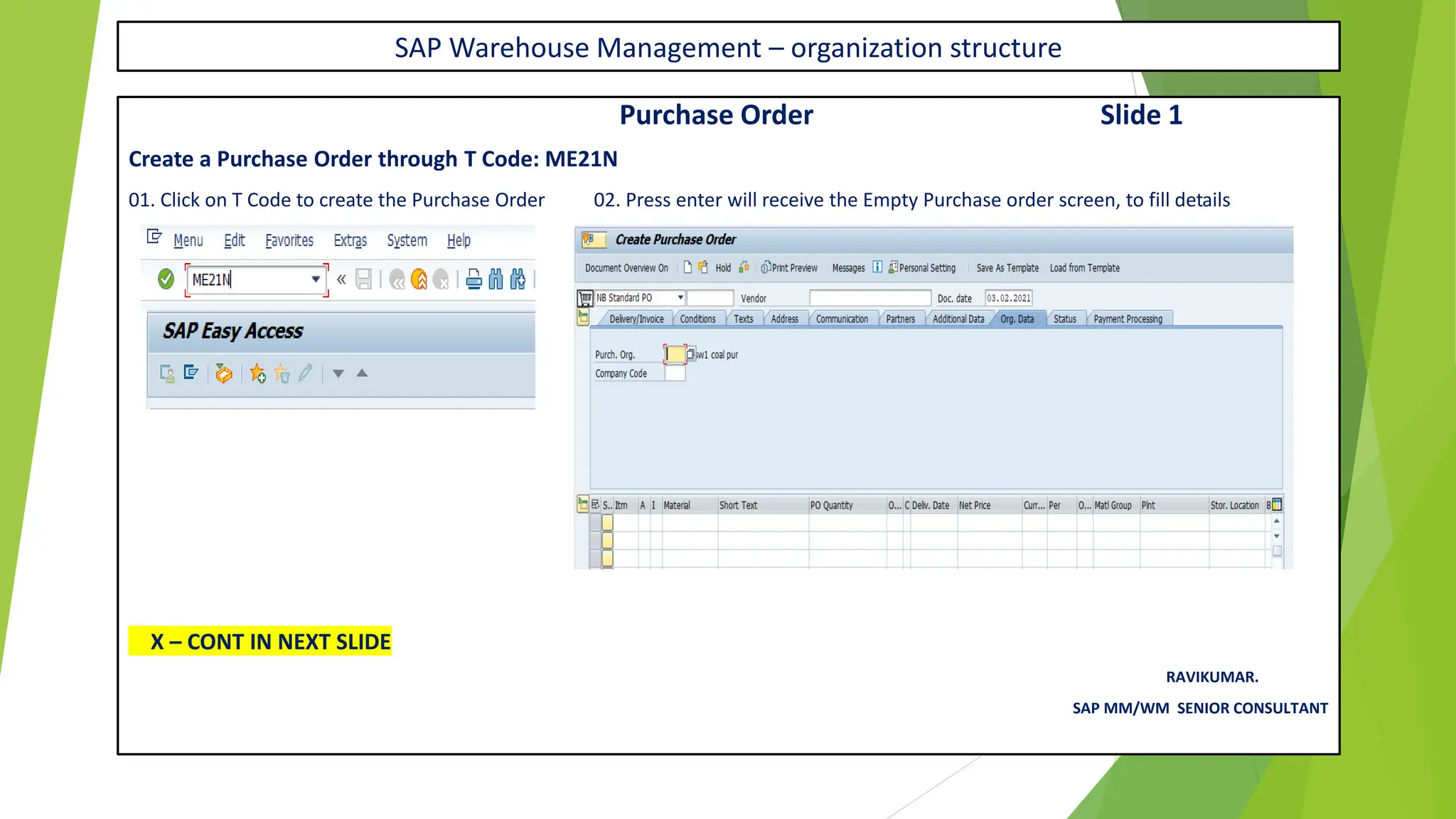
Task: Click the Hold button
Action: tap(723, 268)
